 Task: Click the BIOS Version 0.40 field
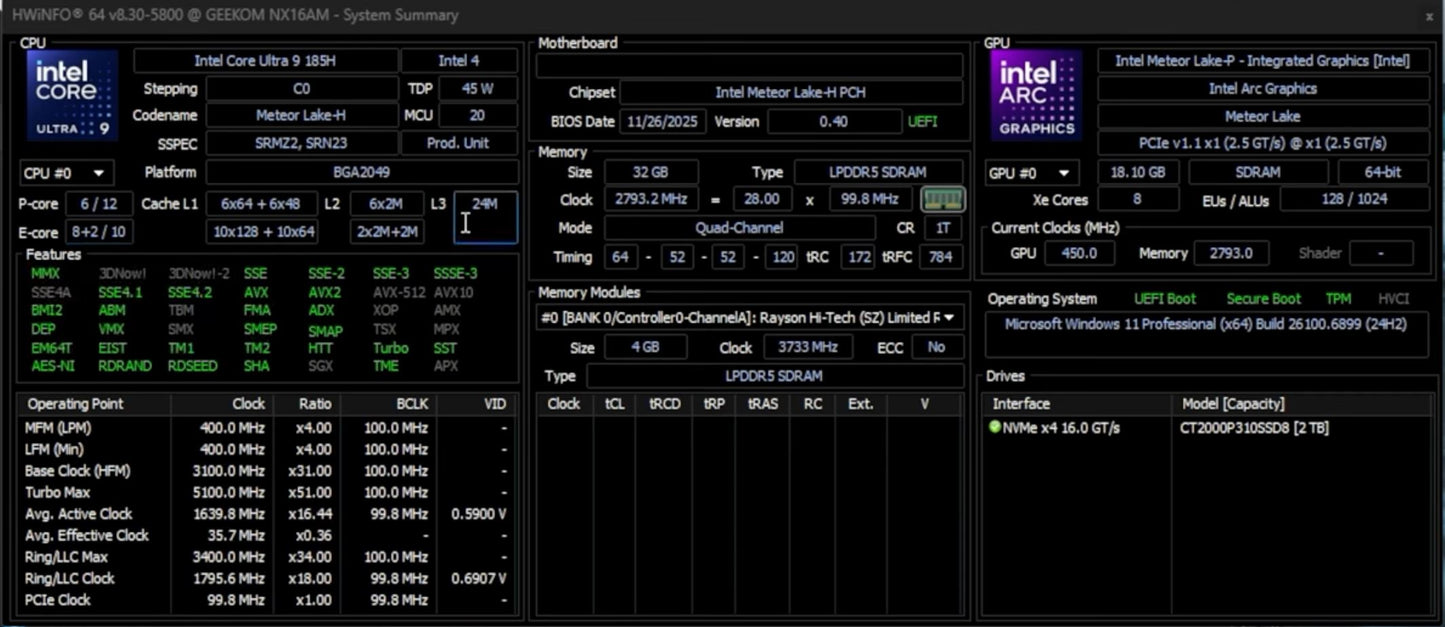[833, 121]
